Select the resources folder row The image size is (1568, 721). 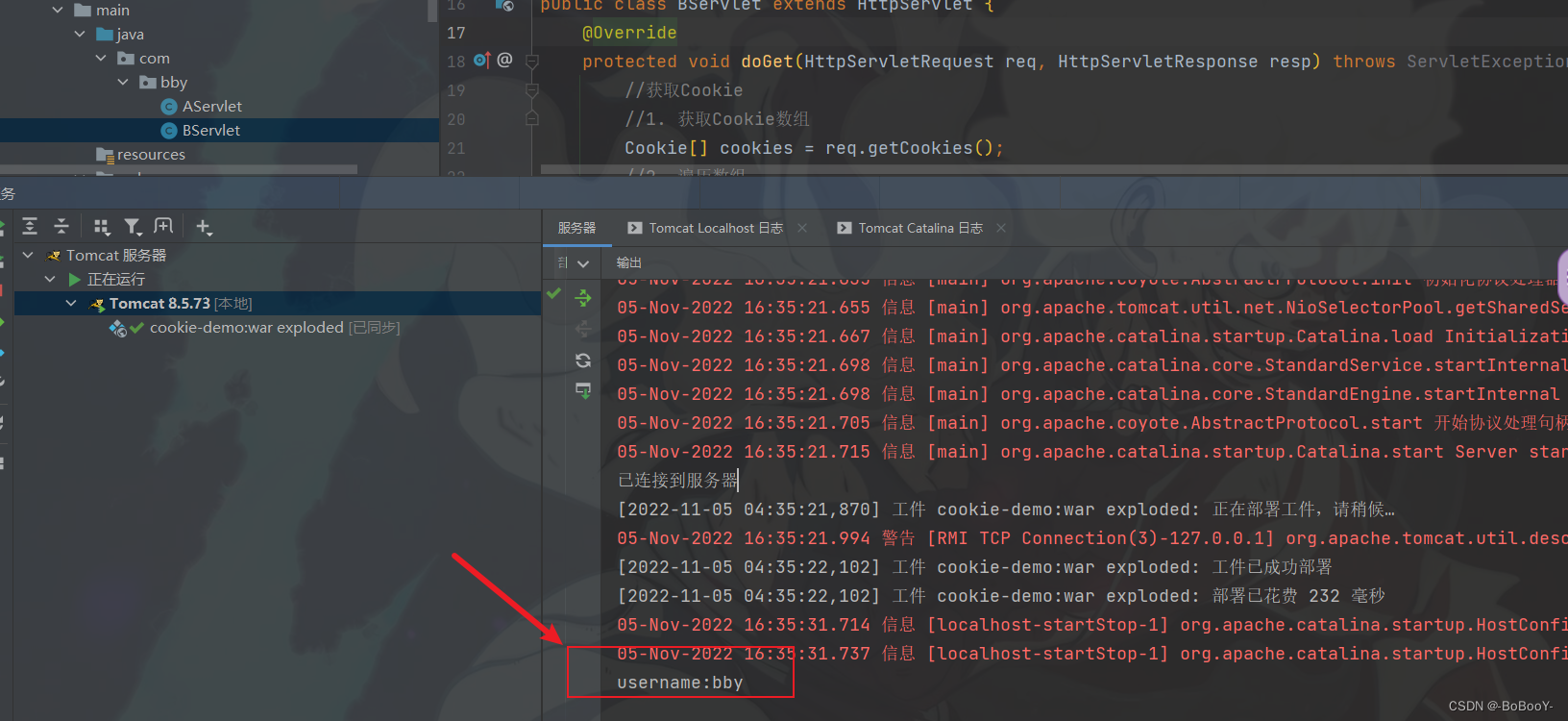[219, 155]
